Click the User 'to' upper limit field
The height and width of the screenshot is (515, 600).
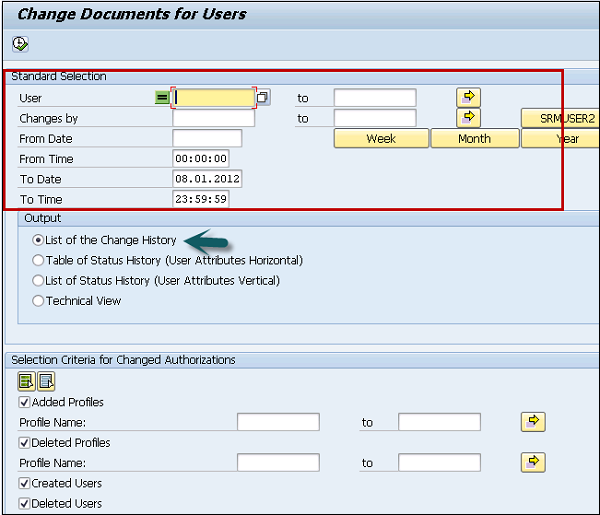click(x=375, y=98)
